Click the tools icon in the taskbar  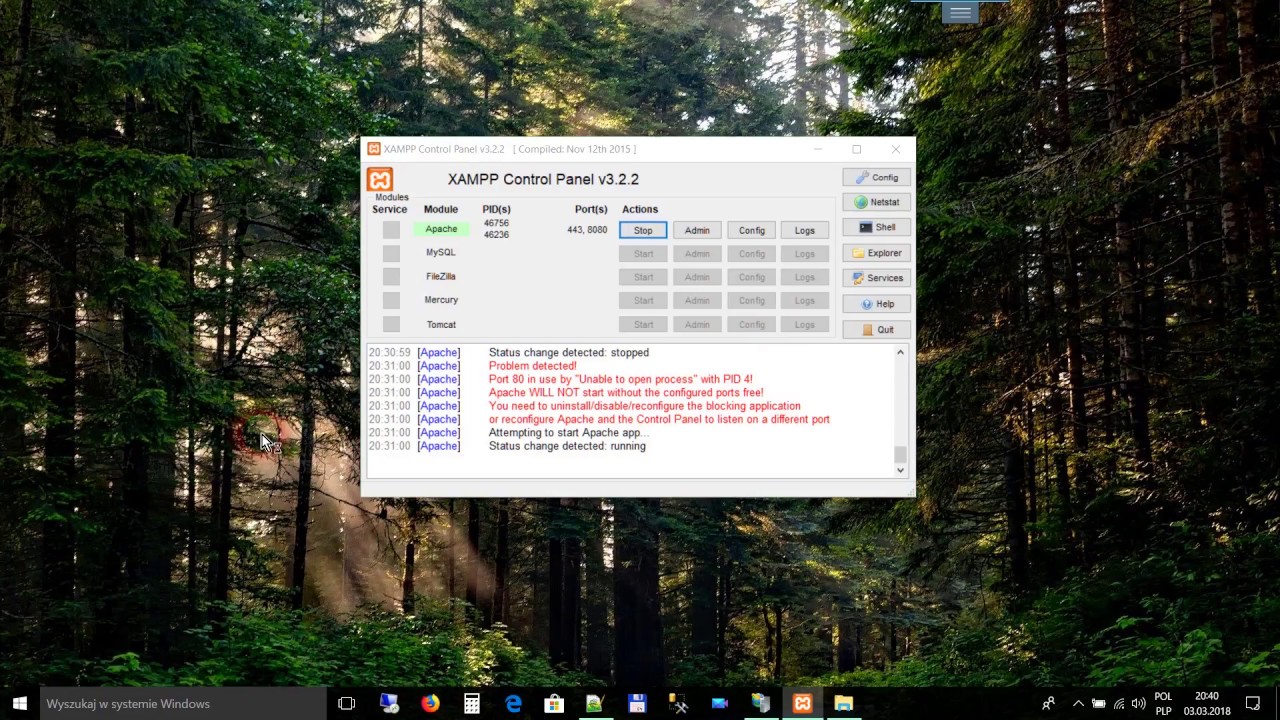tap(678, 704)
